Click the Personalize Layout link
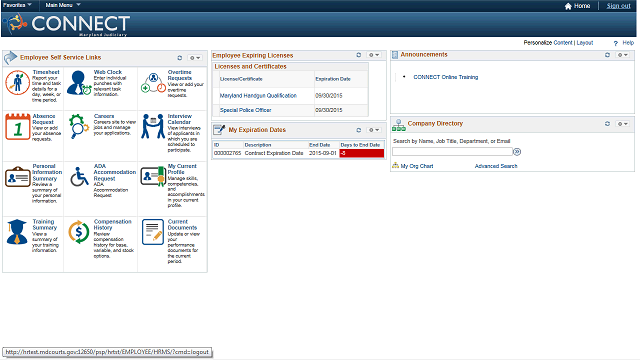 pyautogui.click(x=584, y=42)
